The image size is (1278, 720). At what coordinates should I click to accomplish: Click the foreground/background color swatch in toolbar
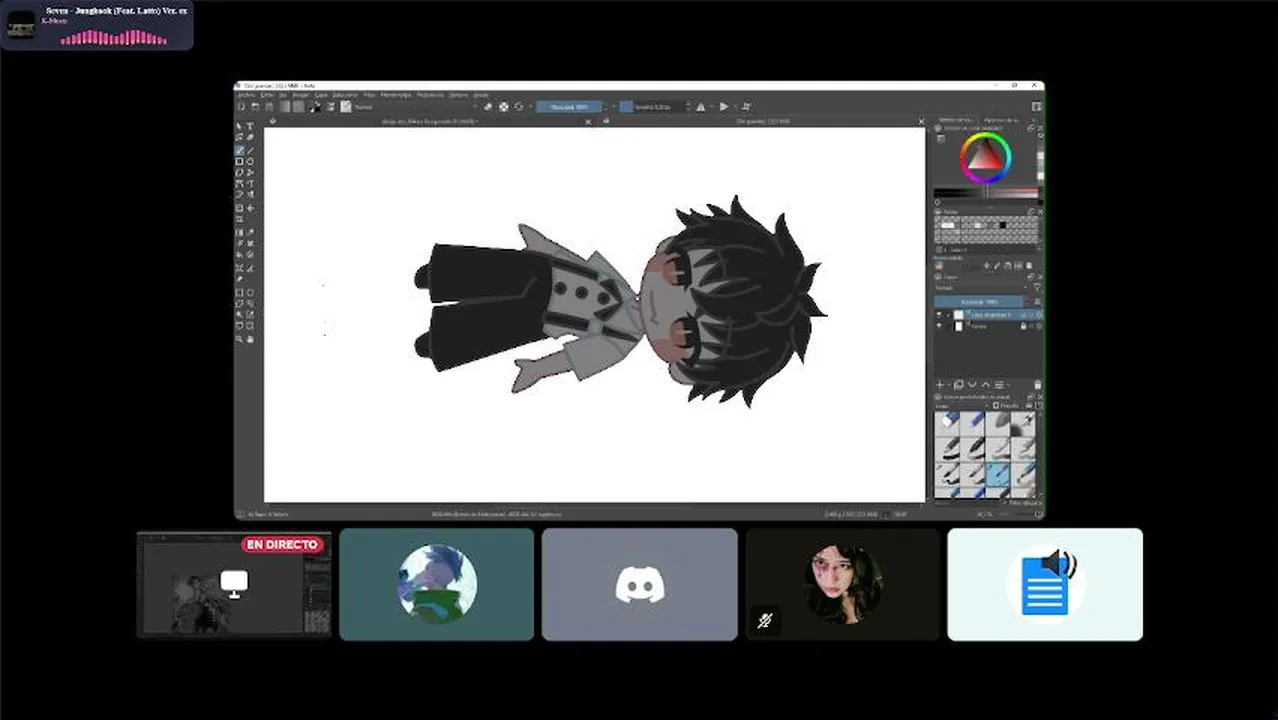tap(316, 107)
